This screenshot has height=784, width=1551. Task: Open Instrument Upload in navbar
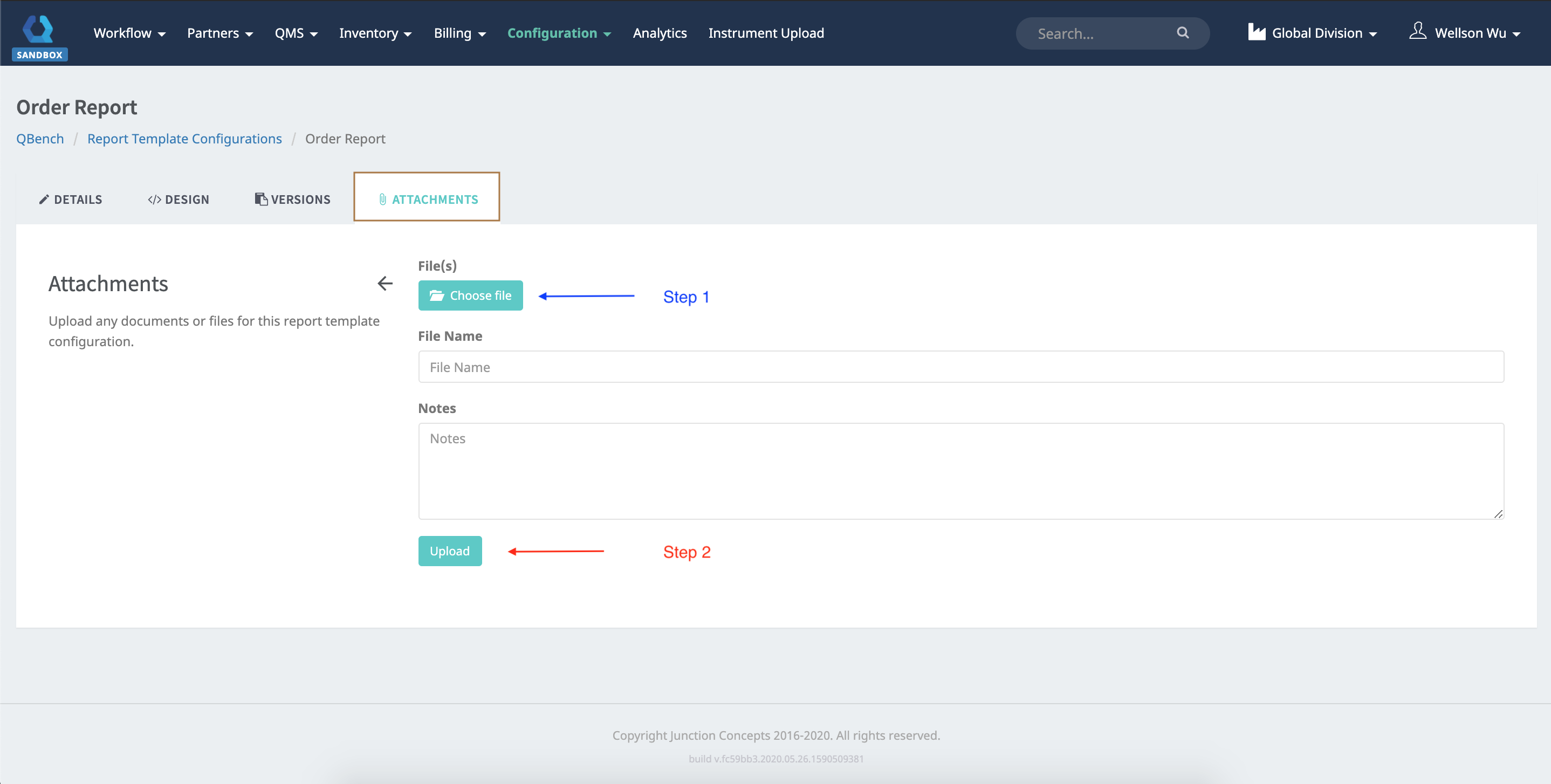pyautogui.click(x=766, y=33)
